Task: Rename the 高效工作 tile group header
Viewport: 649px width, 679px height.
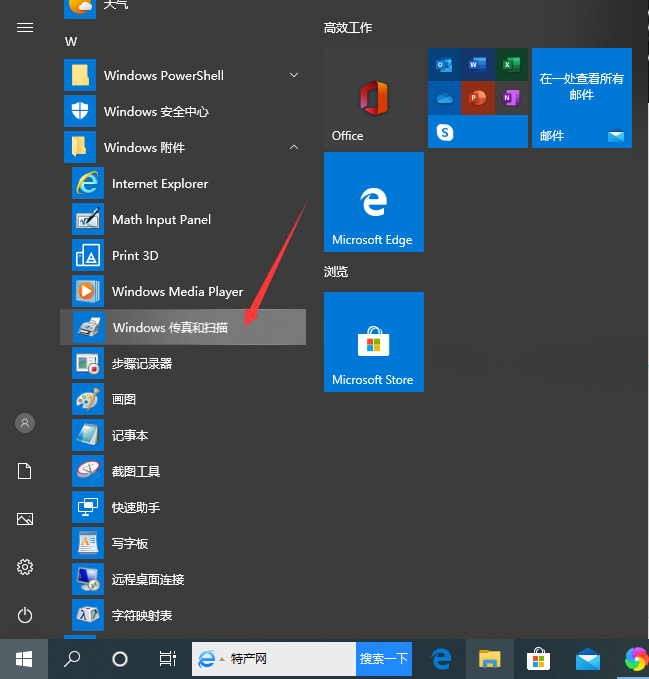Action: pos(348,28)
